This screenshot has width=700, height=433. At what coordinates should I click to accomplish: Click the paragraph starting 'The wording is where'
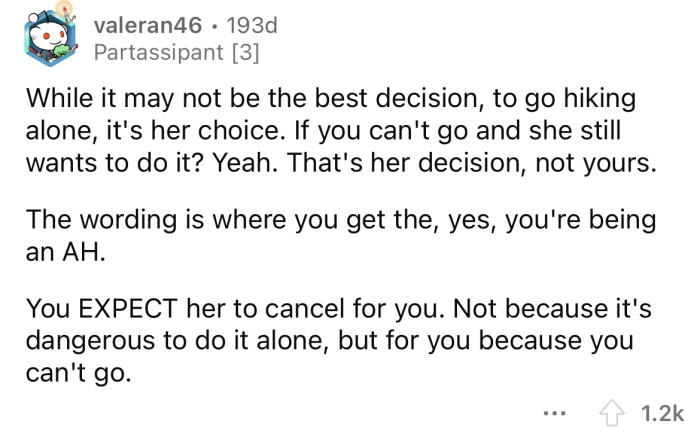342,236
